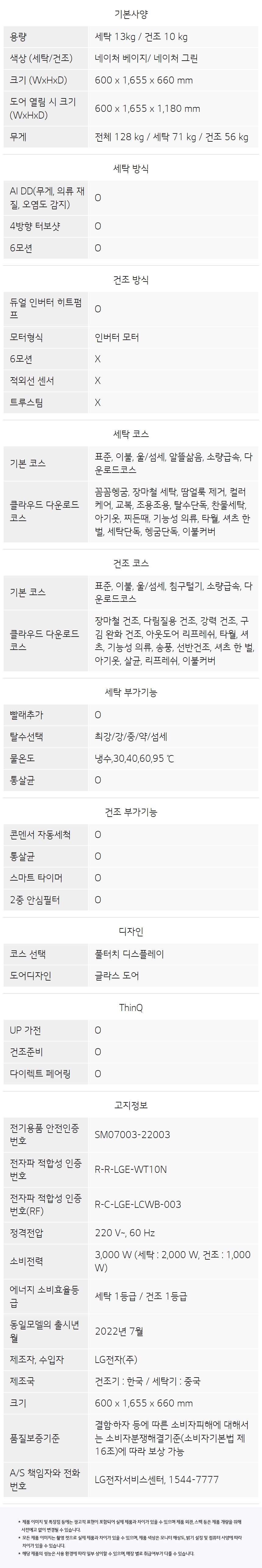Viewport: 262px width, 1568px height.
Task: Select the 다이렉트 페어링 row label
Action: pyautogui.click(x=40, y=1074)
